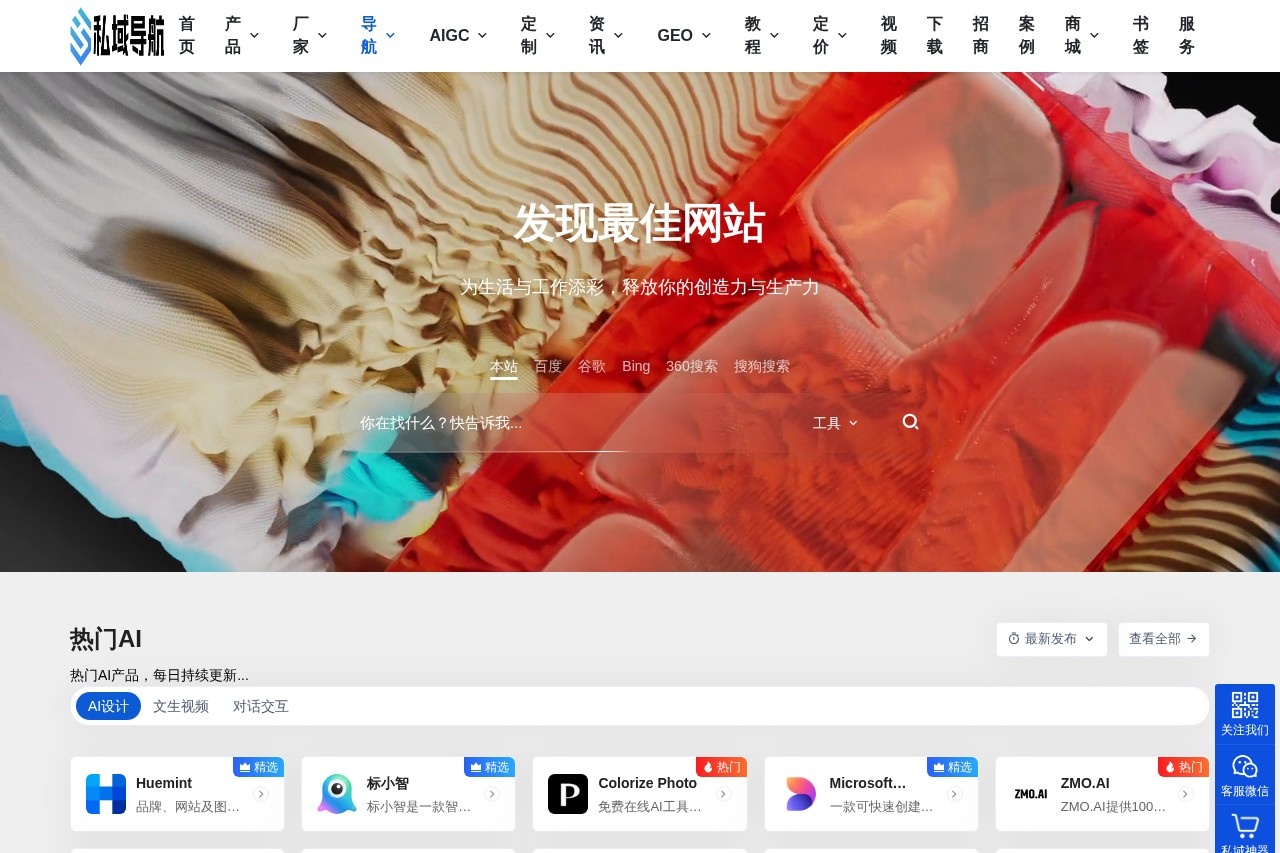Open the 最新发布 sorting dropdown
The width and height of the screenshot is (1280, 853).
coord(1051,639)
